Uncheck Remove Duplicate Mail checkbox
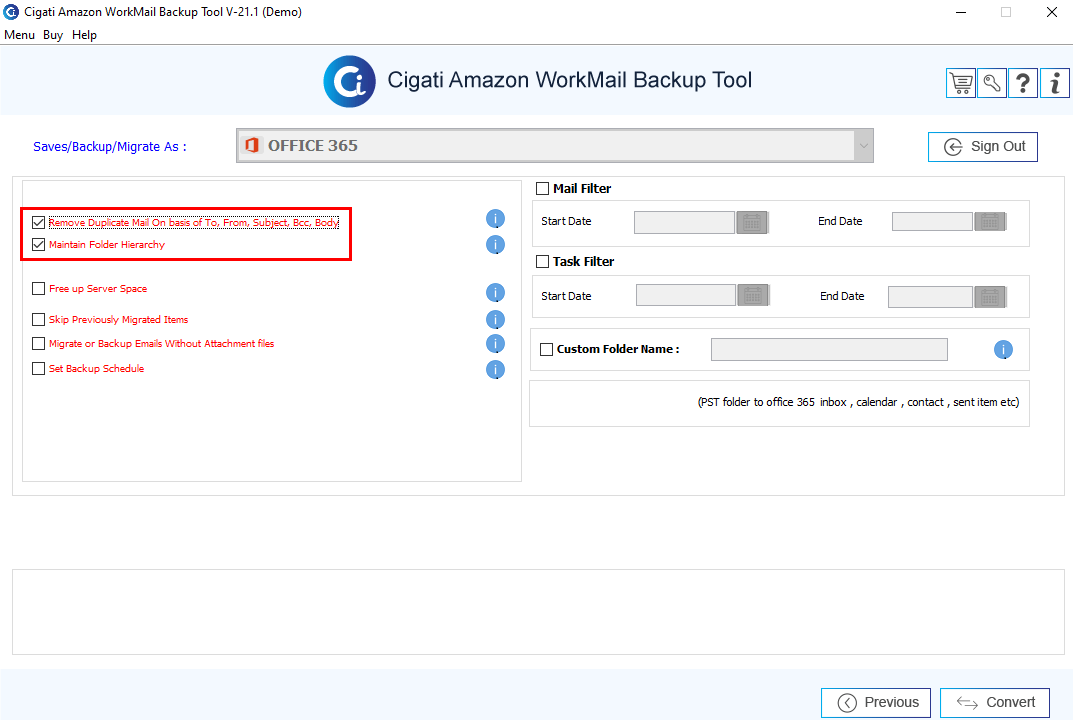 [x=38, y=222]
